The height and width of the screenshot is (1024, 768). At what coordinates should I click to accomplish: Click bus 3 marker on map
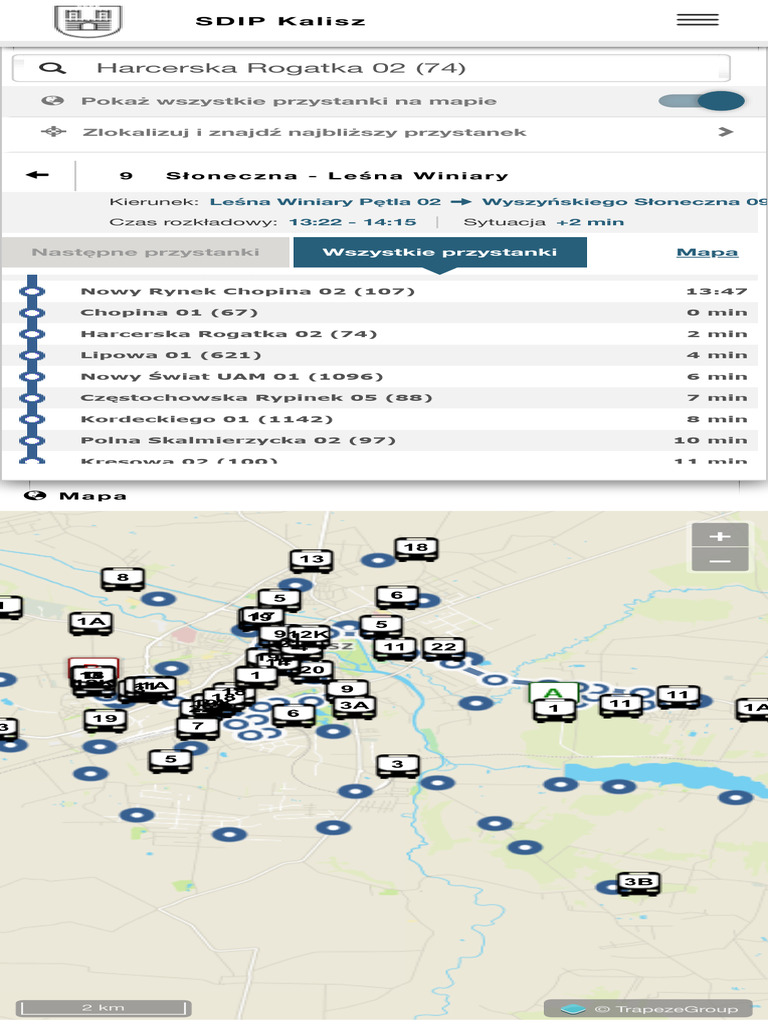398,765
